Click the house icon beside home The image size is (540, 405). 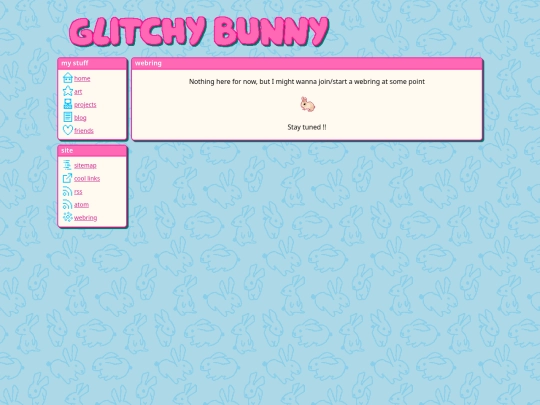tap(68, 78)
